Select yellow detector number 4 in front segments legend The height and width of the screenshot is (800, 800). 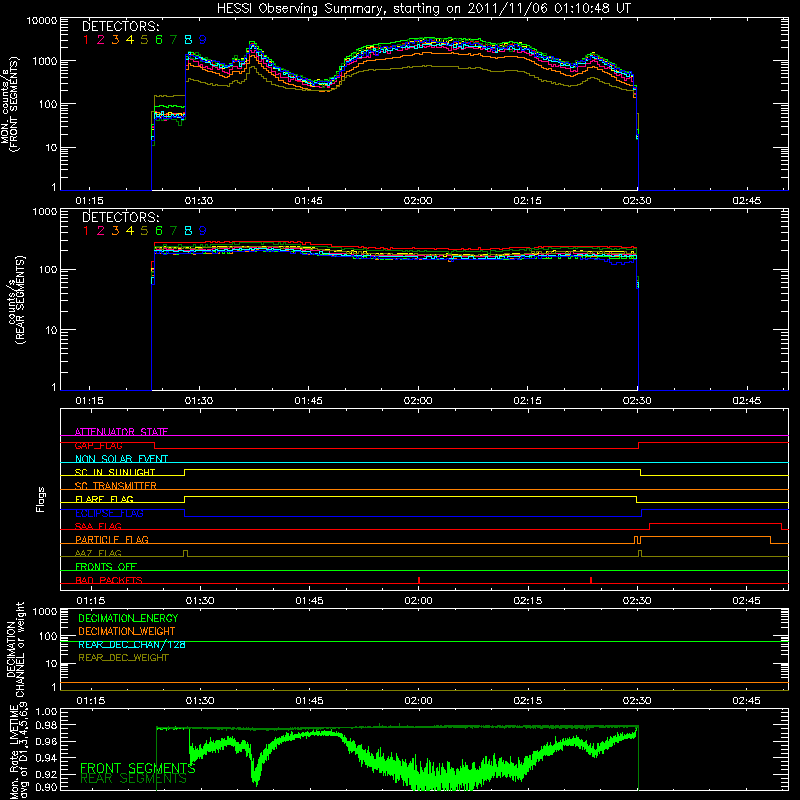[x=130, y=40]
